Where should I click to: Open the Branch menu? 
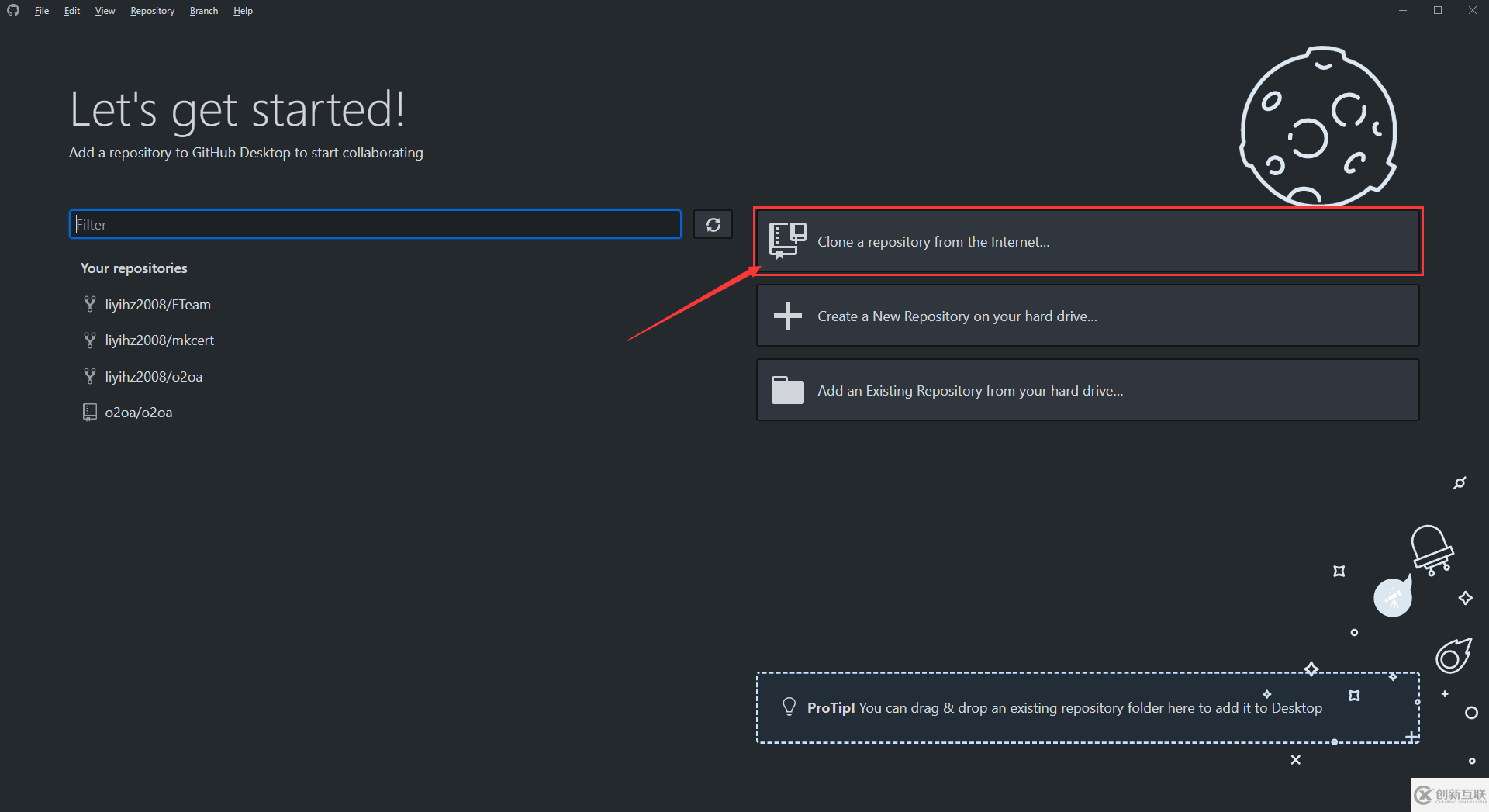(204, 11)
